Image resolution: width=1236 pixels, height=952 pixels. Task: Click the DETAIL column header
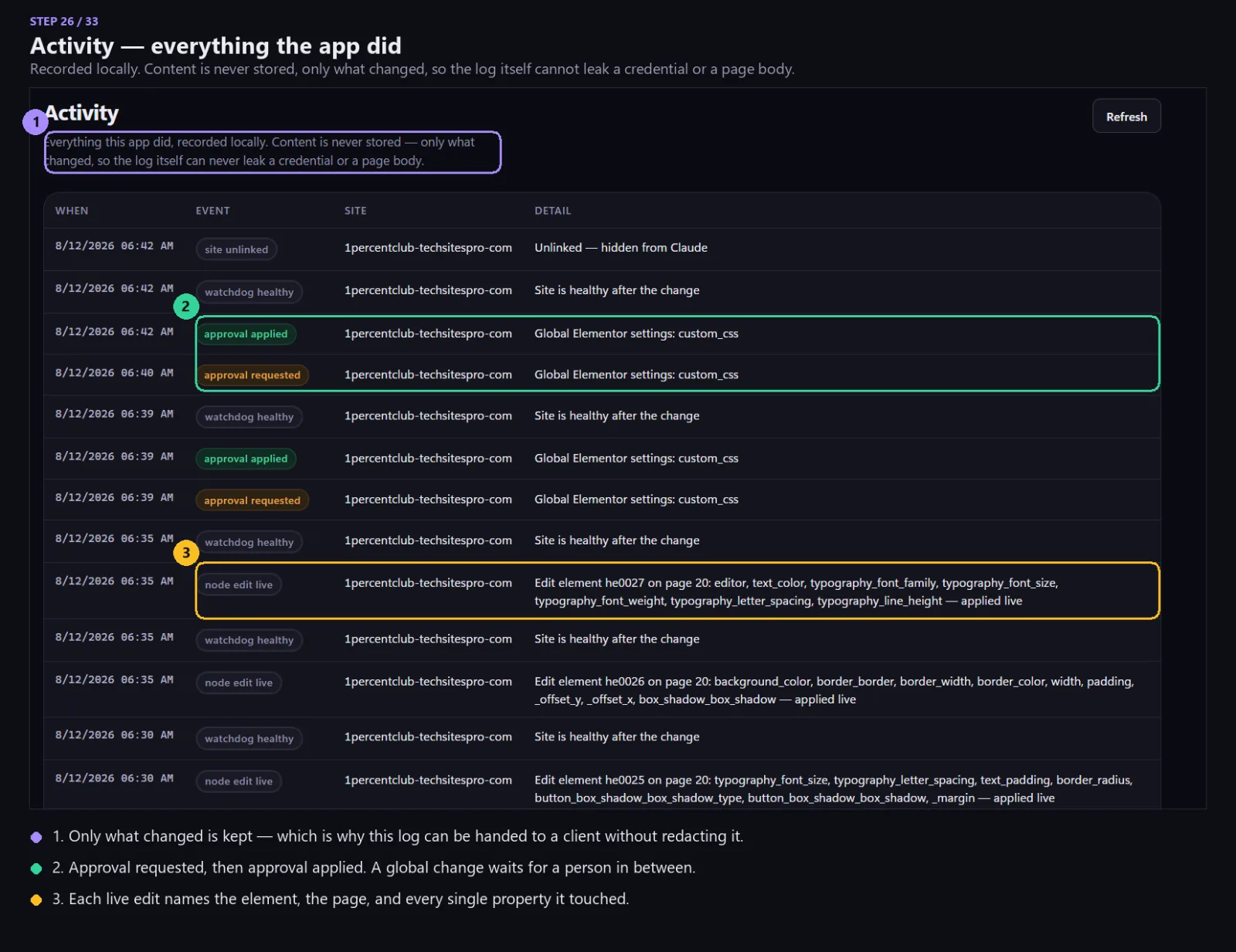click(x=553, y=211)
